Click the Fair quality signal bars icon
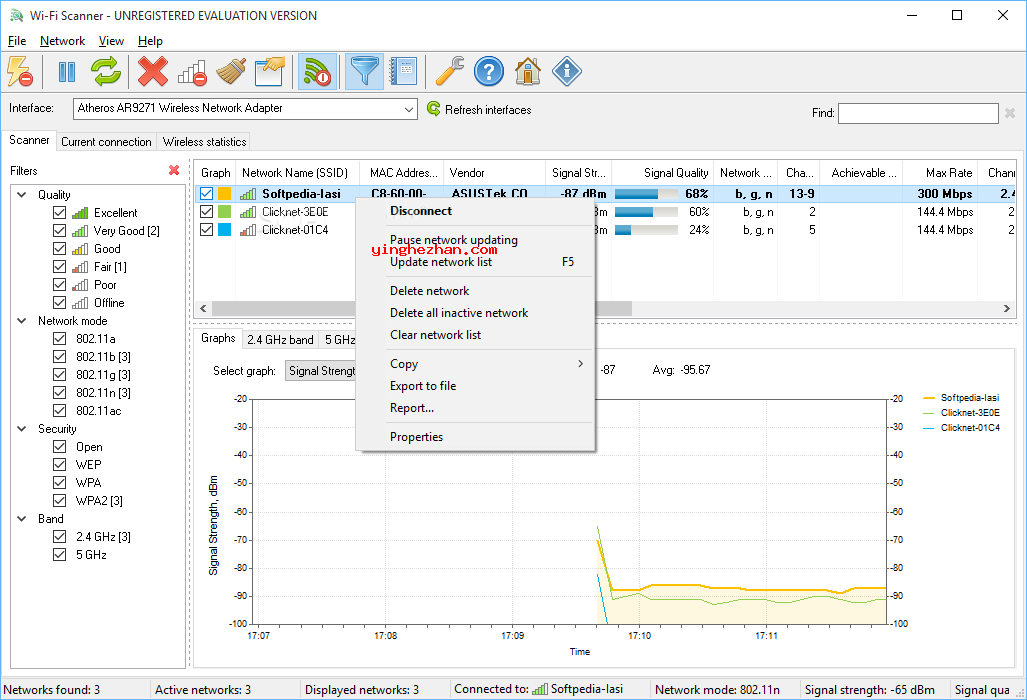The height and width of the screenshot is (700, 1027). click(x=80, y=267)
